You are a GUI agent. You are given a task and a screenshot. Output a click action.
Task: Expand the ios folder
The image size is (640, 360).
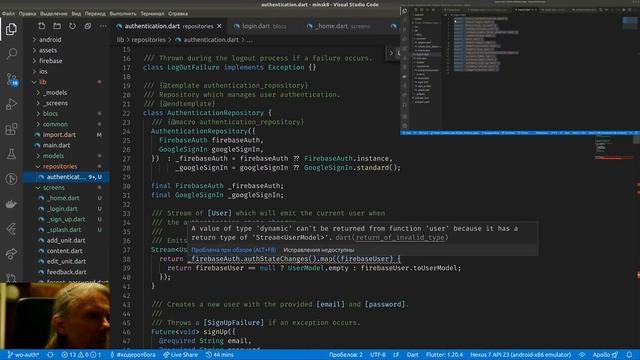pyautogui.click(x=43, y=71)
